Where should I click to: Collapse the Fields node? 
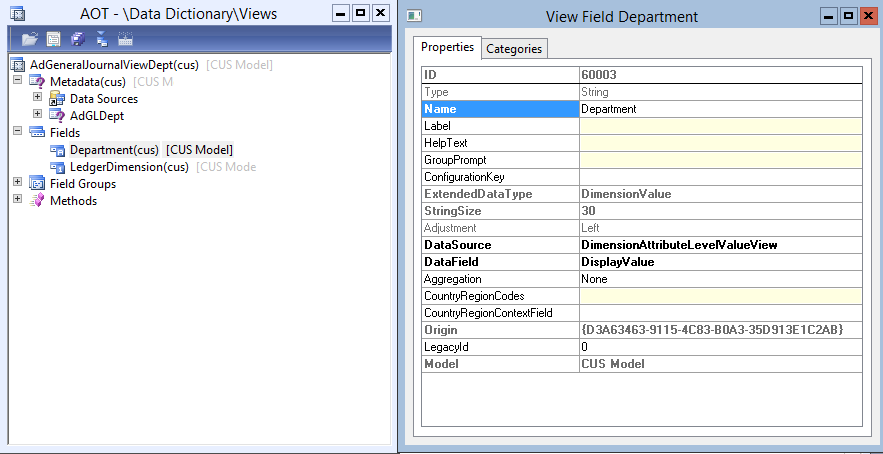pos(17,131)
